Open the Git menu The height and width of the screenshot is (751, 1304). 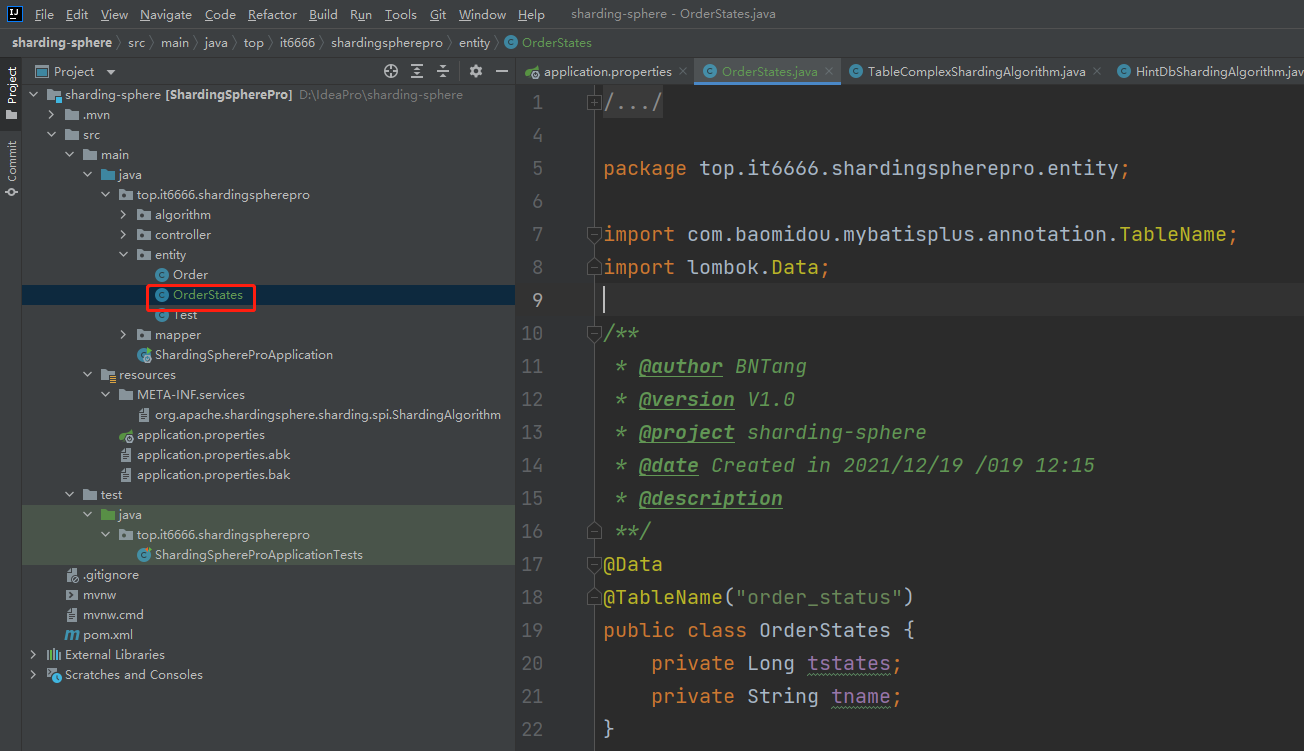point(438,14)
